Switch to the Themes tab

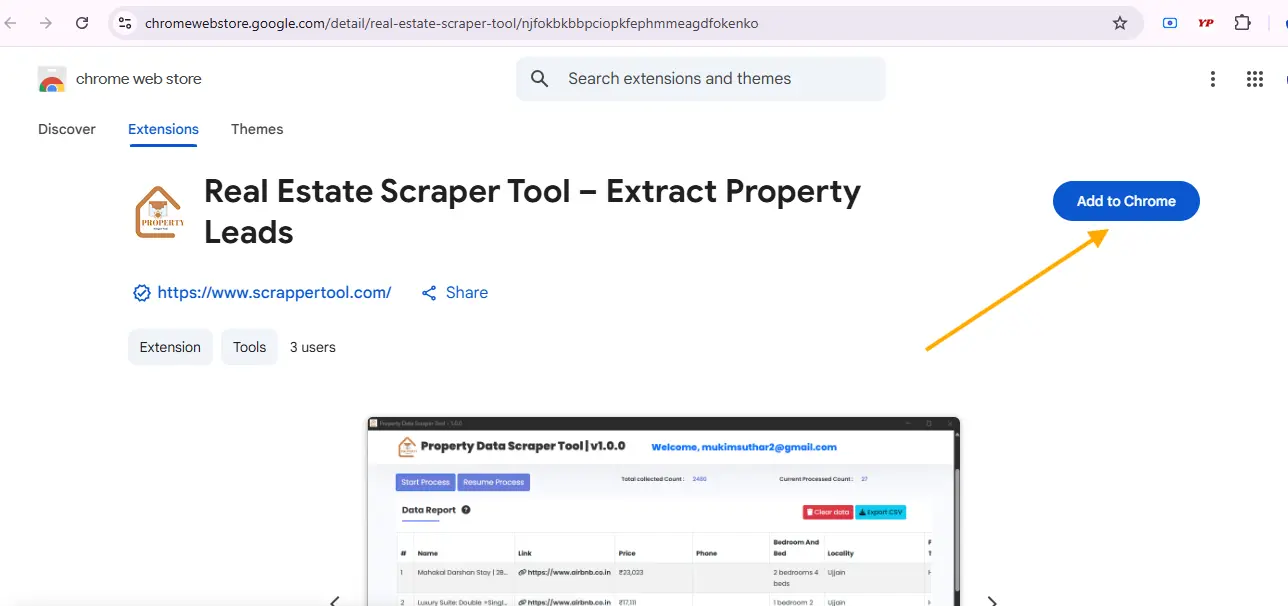(x=257, y=129)
